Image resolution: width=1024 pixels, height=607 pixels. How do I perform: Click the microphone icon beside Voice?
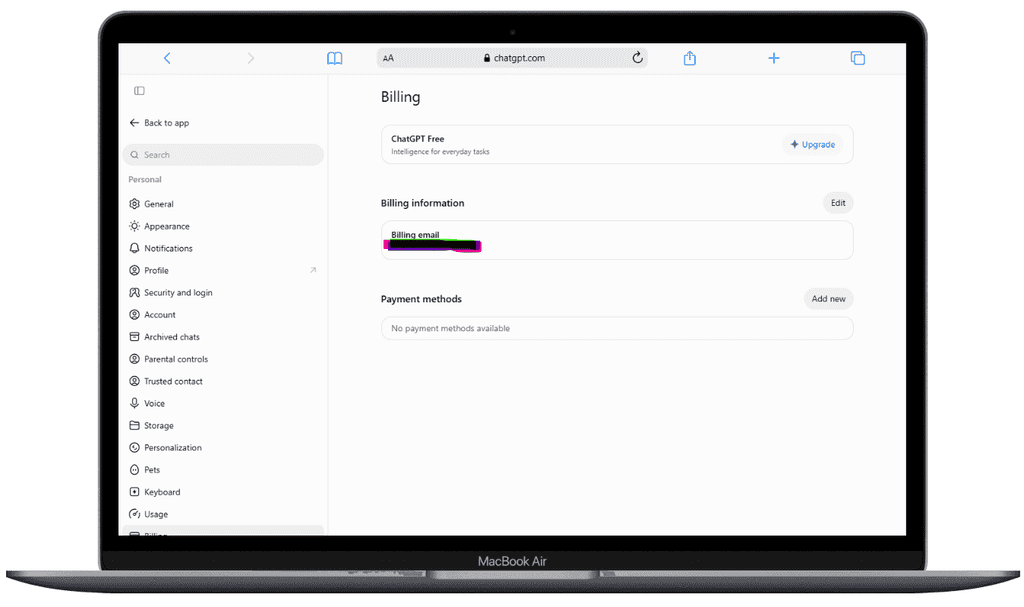(135, 403)
